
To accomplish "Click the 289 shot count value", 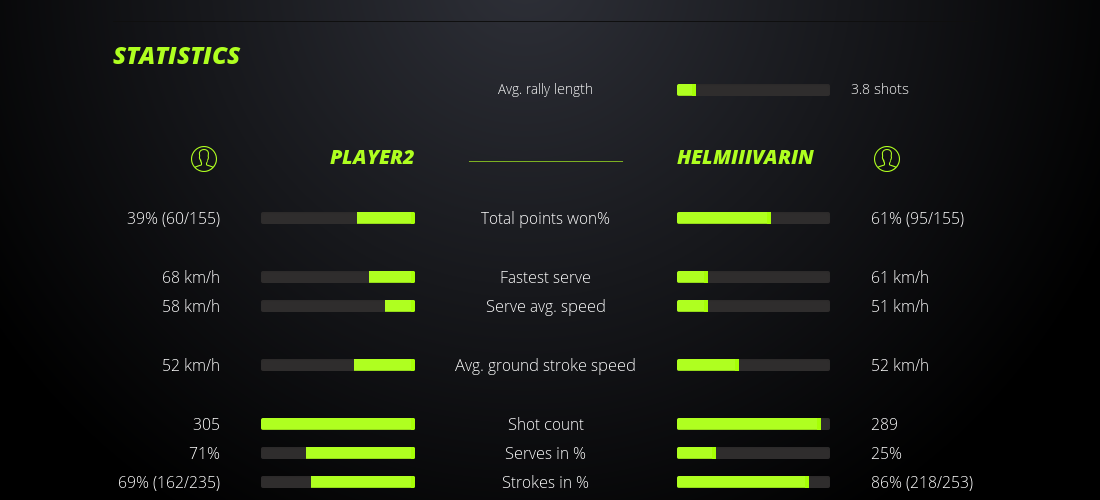I will click(884, 424).
